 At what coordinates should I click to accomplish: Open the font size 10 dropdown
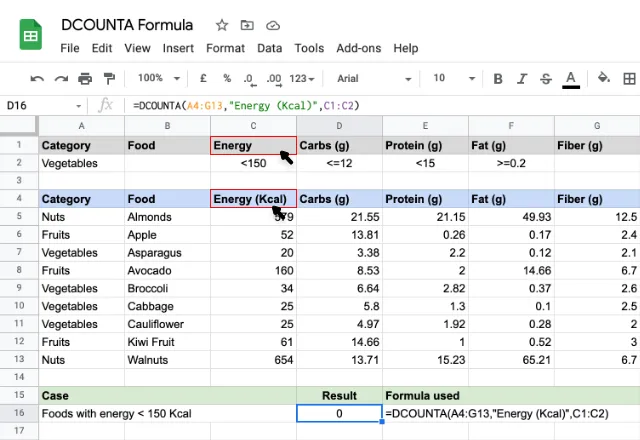[x=453, y=78]
